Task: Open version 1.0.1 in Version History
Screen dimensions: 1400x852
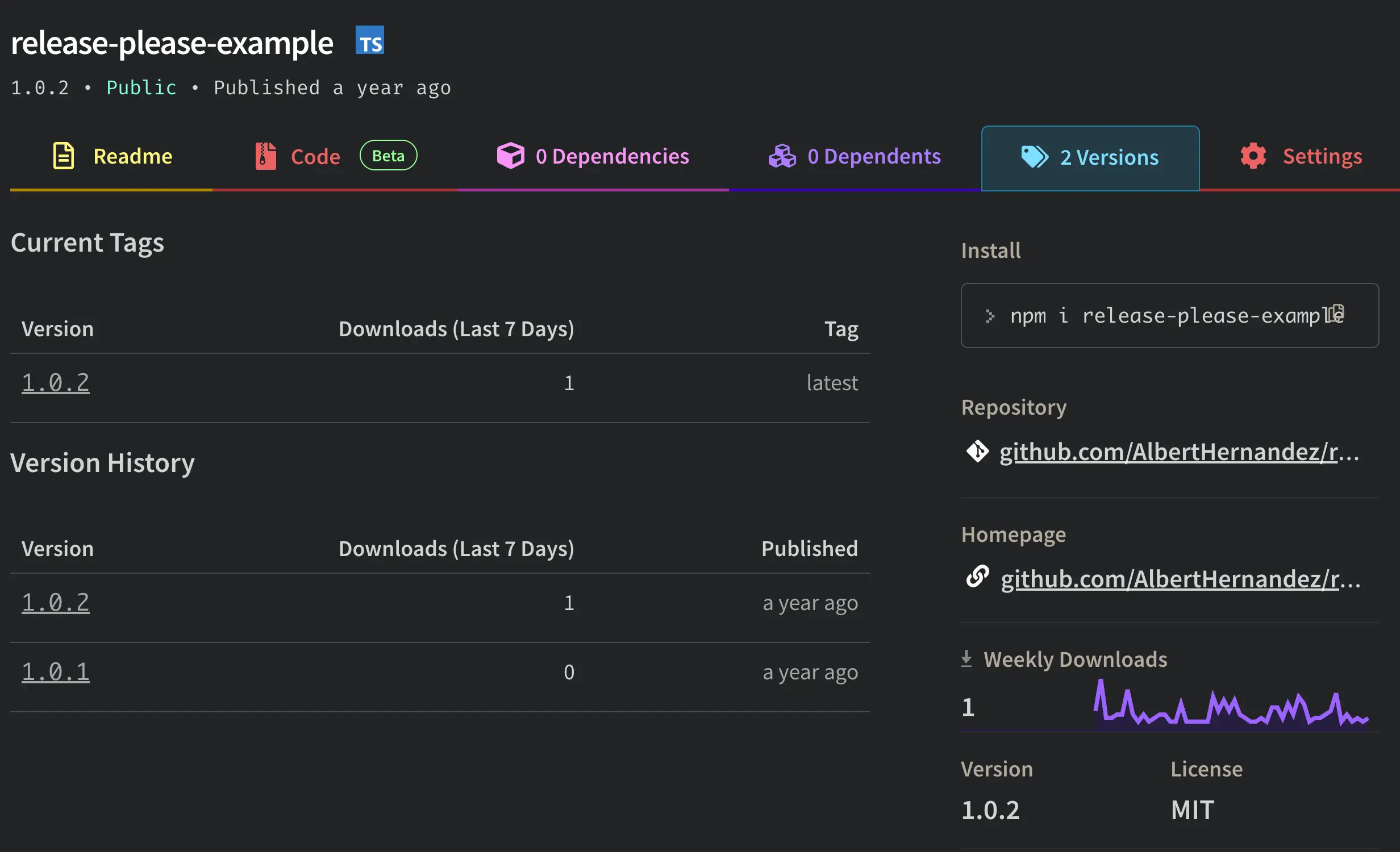Action: pos(55,672)
